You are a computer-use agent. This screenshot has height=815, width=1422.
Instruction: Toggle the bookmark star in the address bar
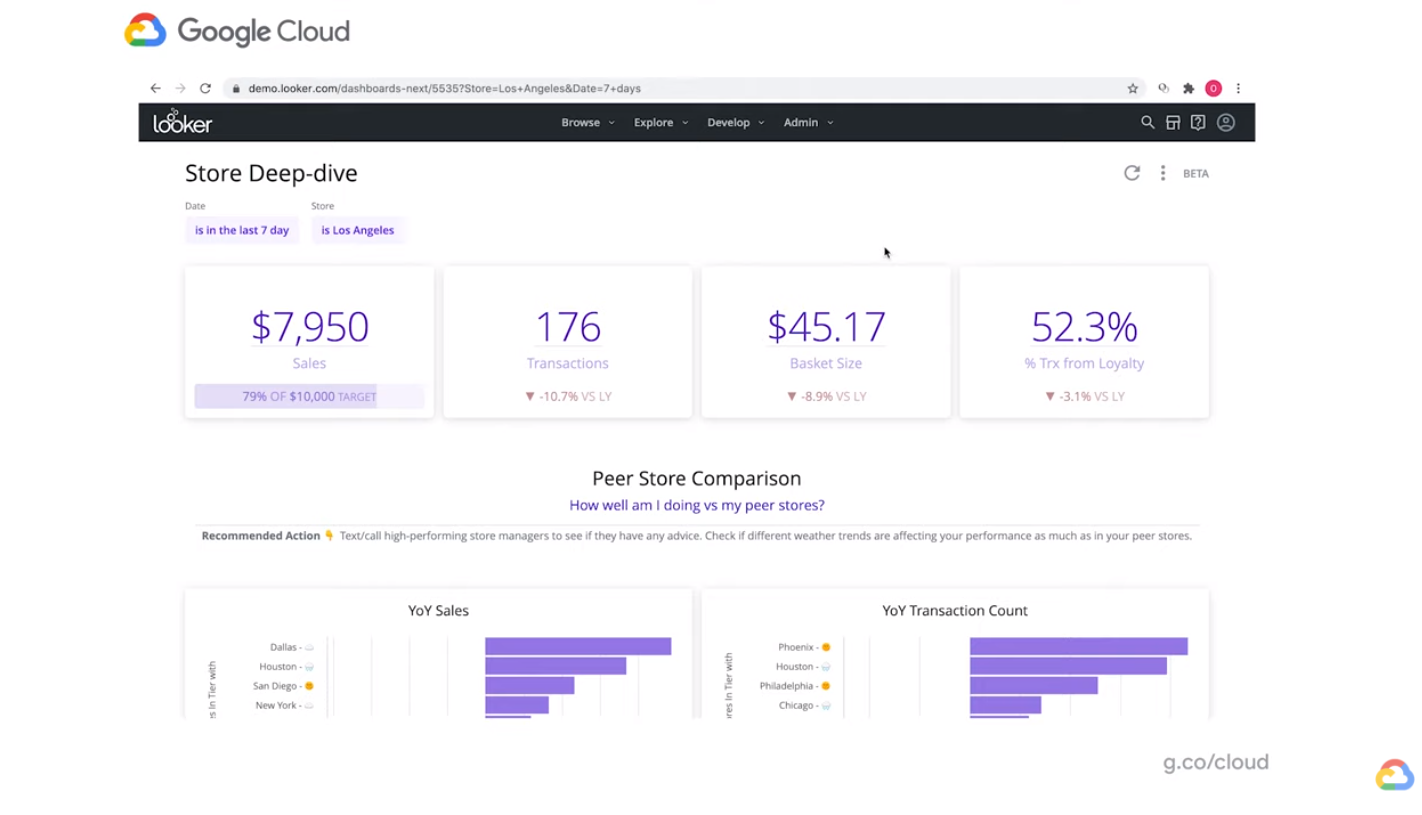[x=1131, y=88]
